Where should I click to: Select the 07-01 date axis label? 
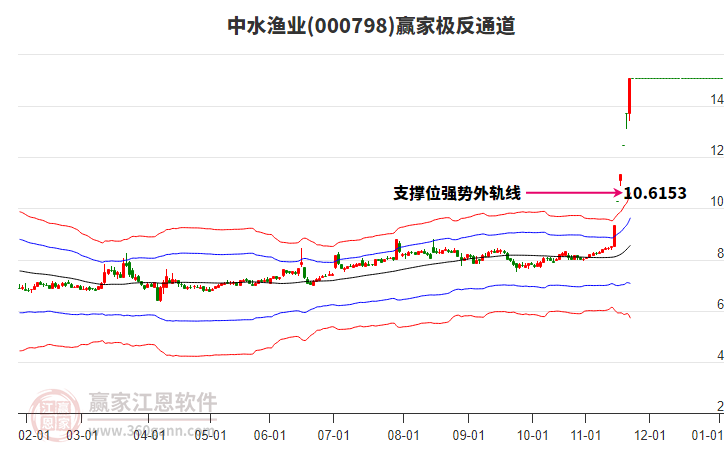tap(333, 436)
